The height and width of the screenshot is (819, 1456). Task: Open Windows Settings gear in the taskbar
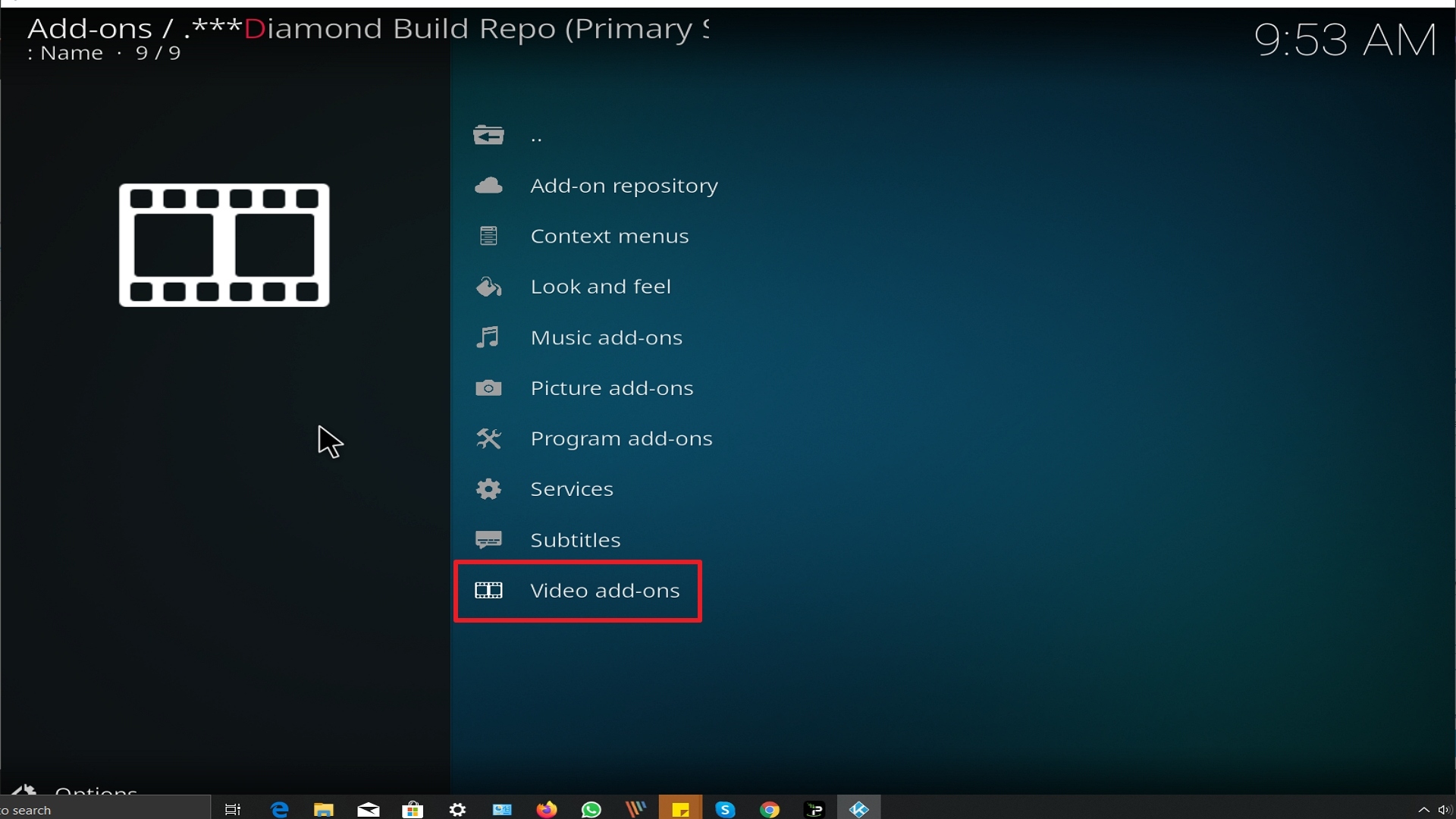pos(457,810)
